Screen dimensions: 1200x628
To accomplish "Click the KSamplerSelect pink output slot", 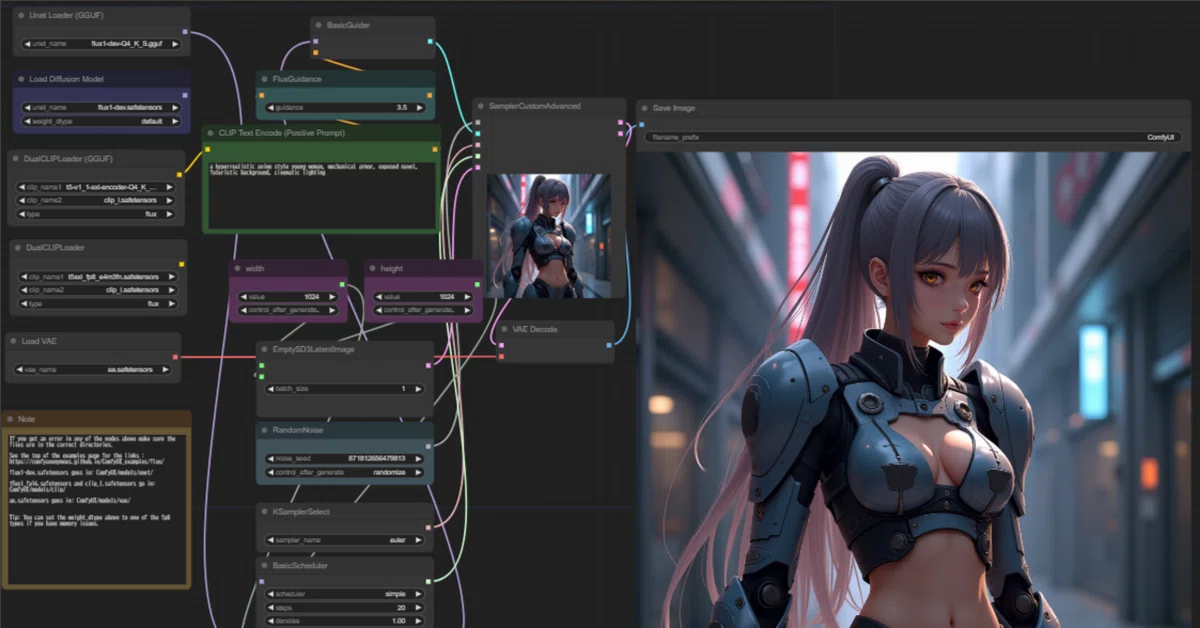I will (x=428, y=527).
